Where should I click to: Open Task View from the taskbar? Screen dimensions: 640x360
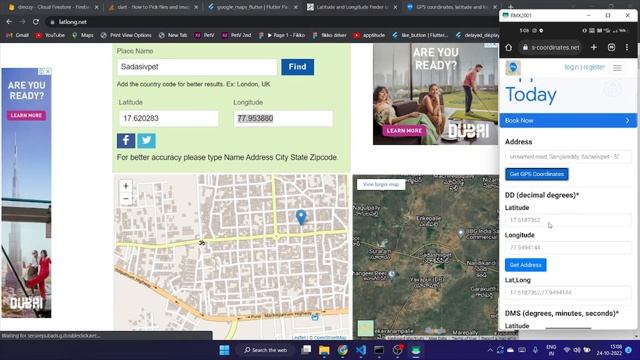[306, 350]
